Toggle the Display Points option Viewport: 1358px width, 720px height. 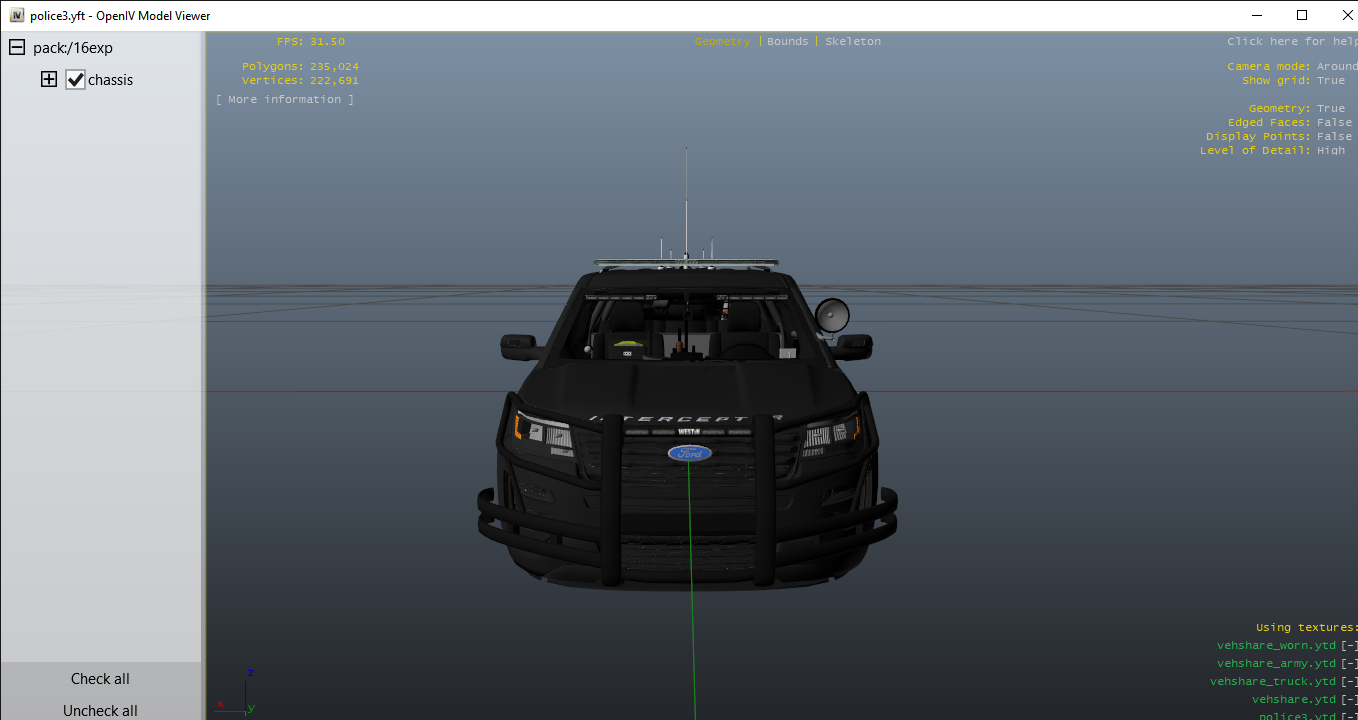point(1333,137)
